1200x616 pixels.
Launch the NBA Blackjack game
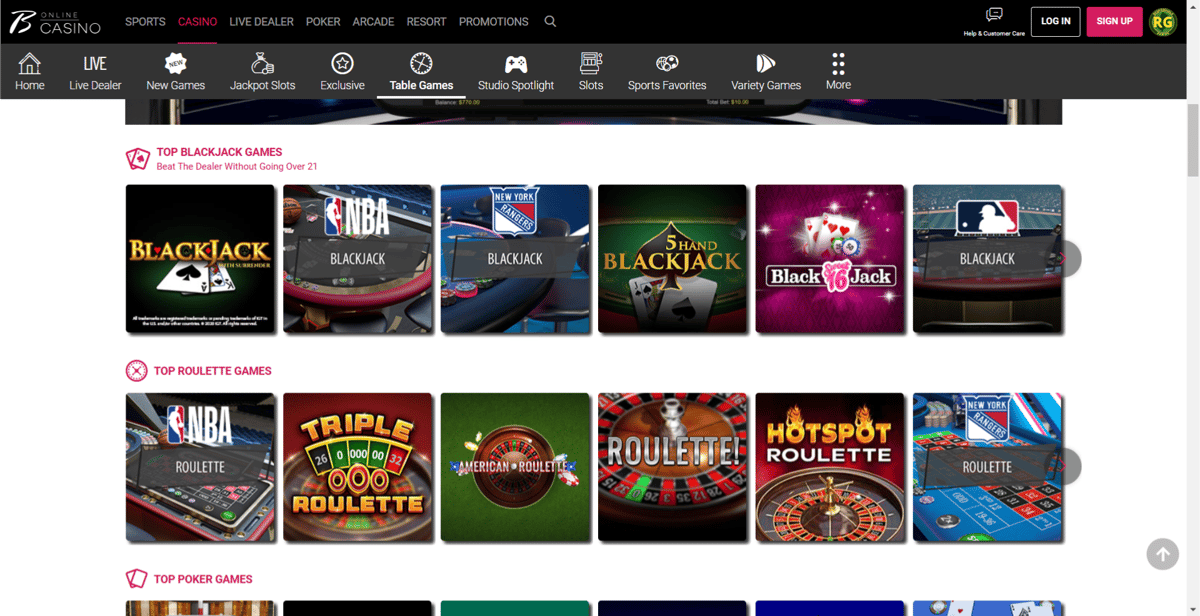pyautogui.click(x=357, y=259)
